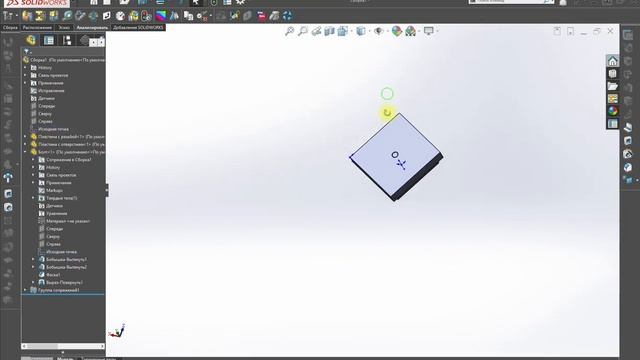
Task: Click Edit Appearance color sphere icon
Action: click(397, 31)
